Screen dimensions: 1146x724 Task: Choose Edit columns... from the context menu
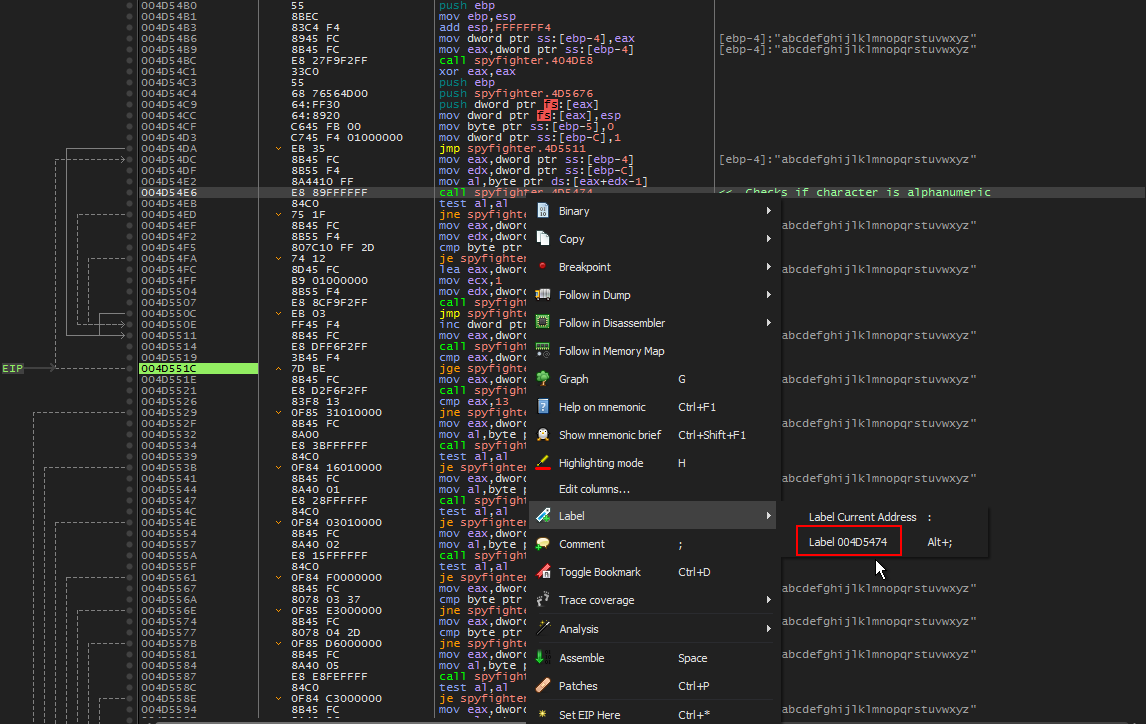point(594,489)
